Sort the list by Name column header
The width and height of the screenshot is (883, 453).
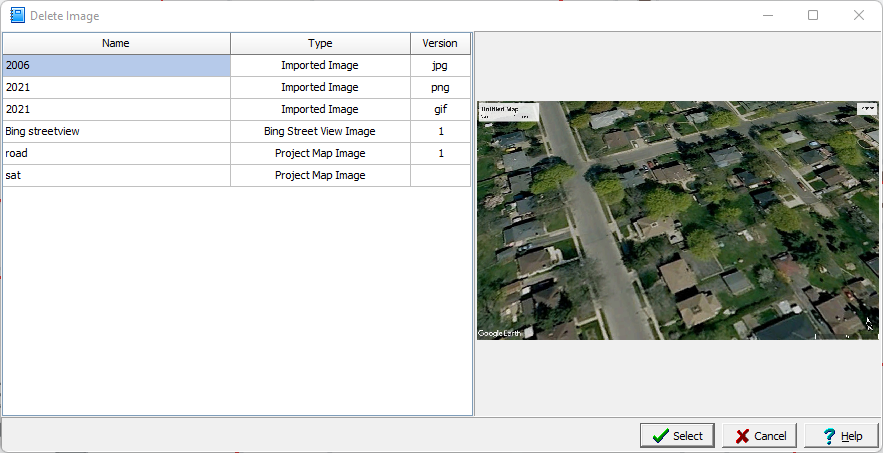(116, 44)
